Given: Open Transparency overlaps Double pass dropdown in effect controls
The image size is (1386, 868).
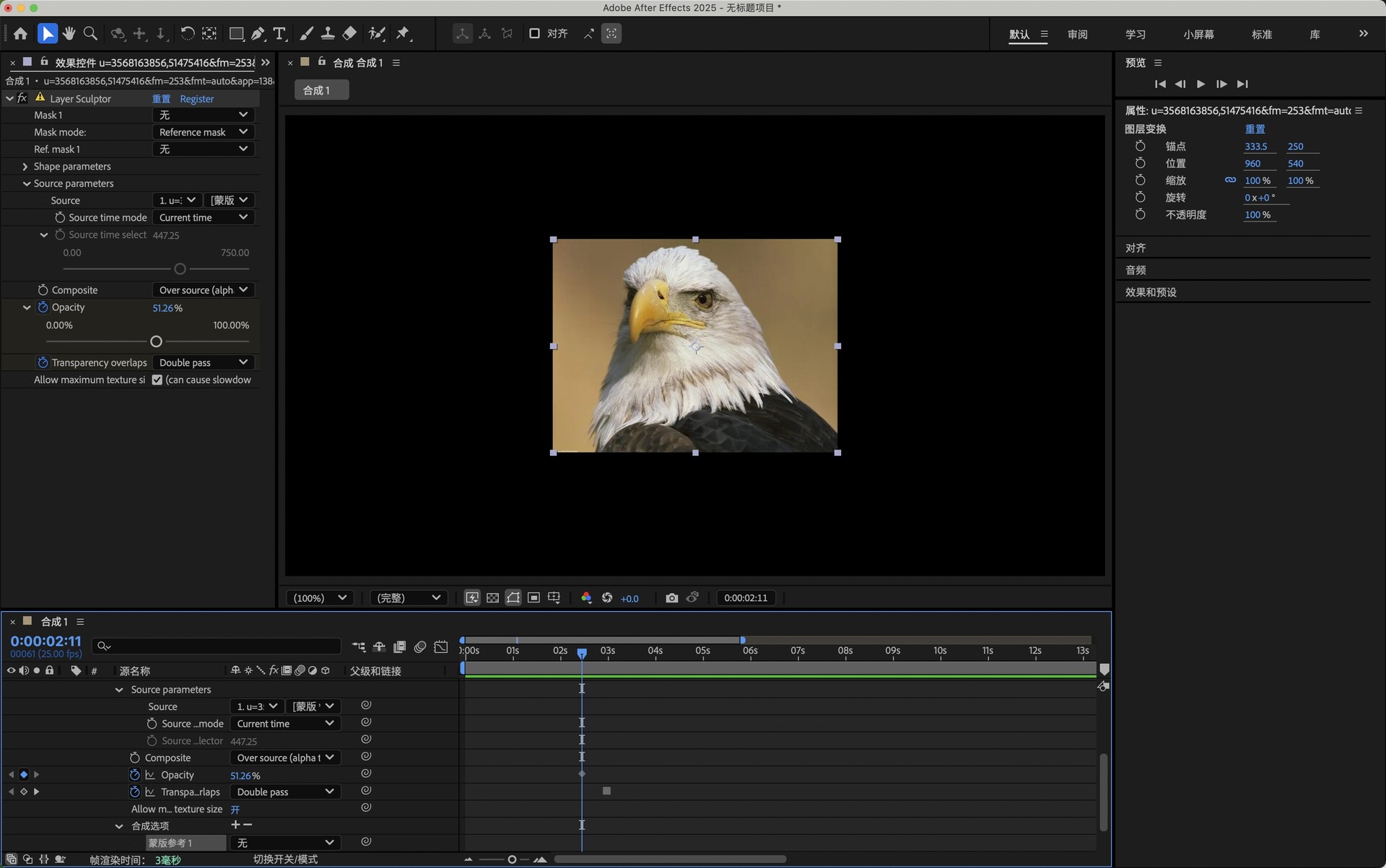Looking at the screenshot, I should [x=203, y=363].
